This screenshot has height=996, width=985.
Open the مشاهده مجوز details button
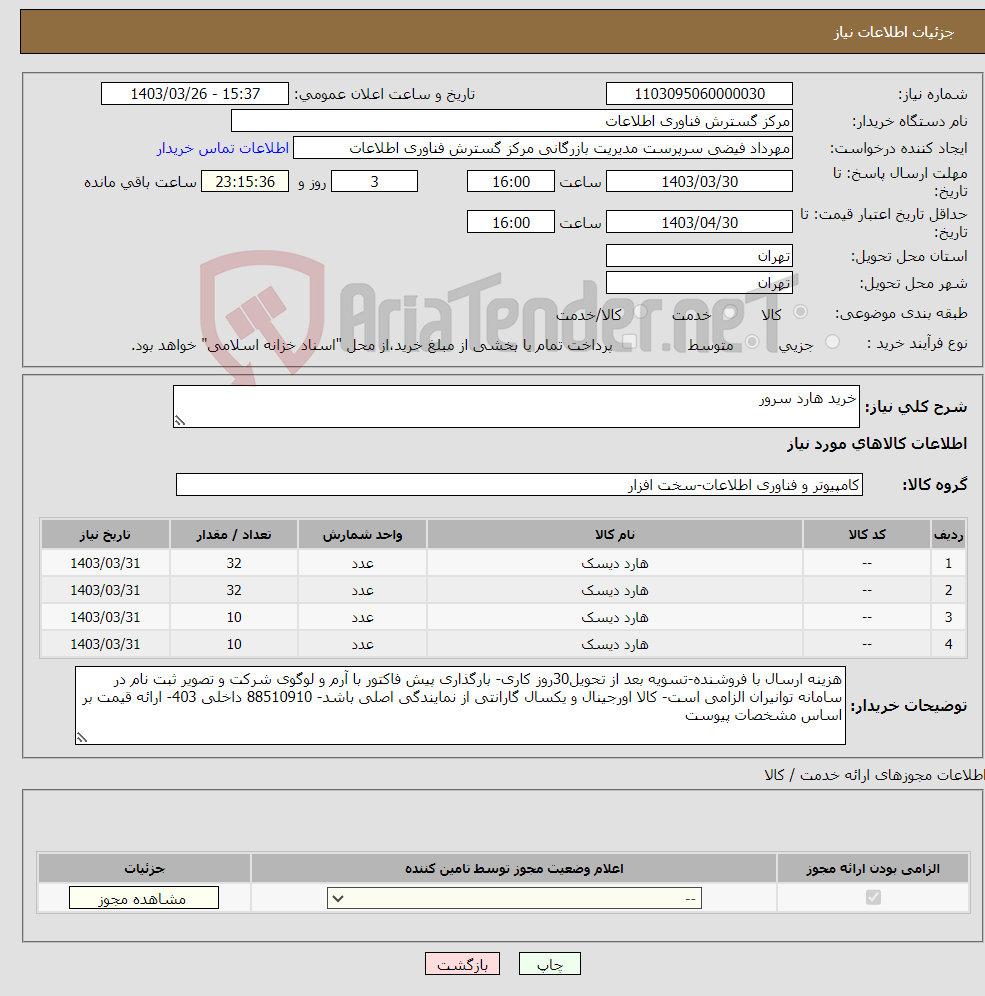144,898
